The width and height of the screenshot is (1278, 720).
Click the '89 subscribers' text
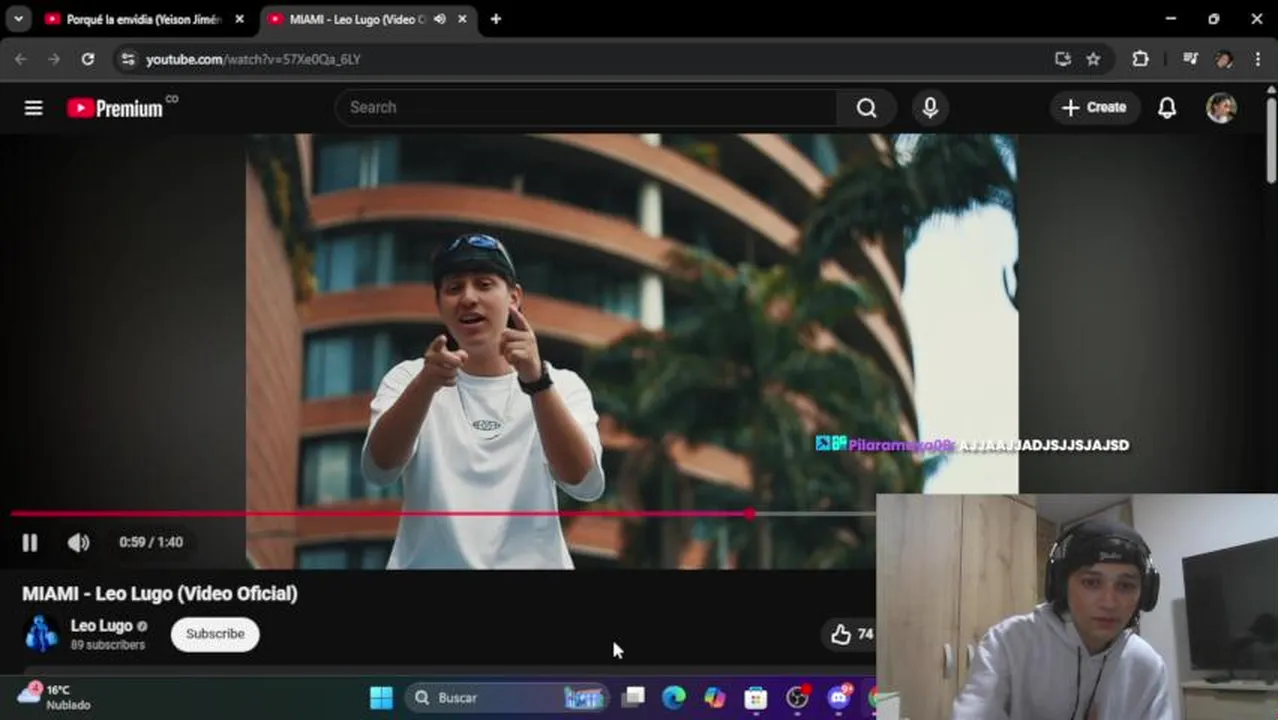[x=108, y=646]
